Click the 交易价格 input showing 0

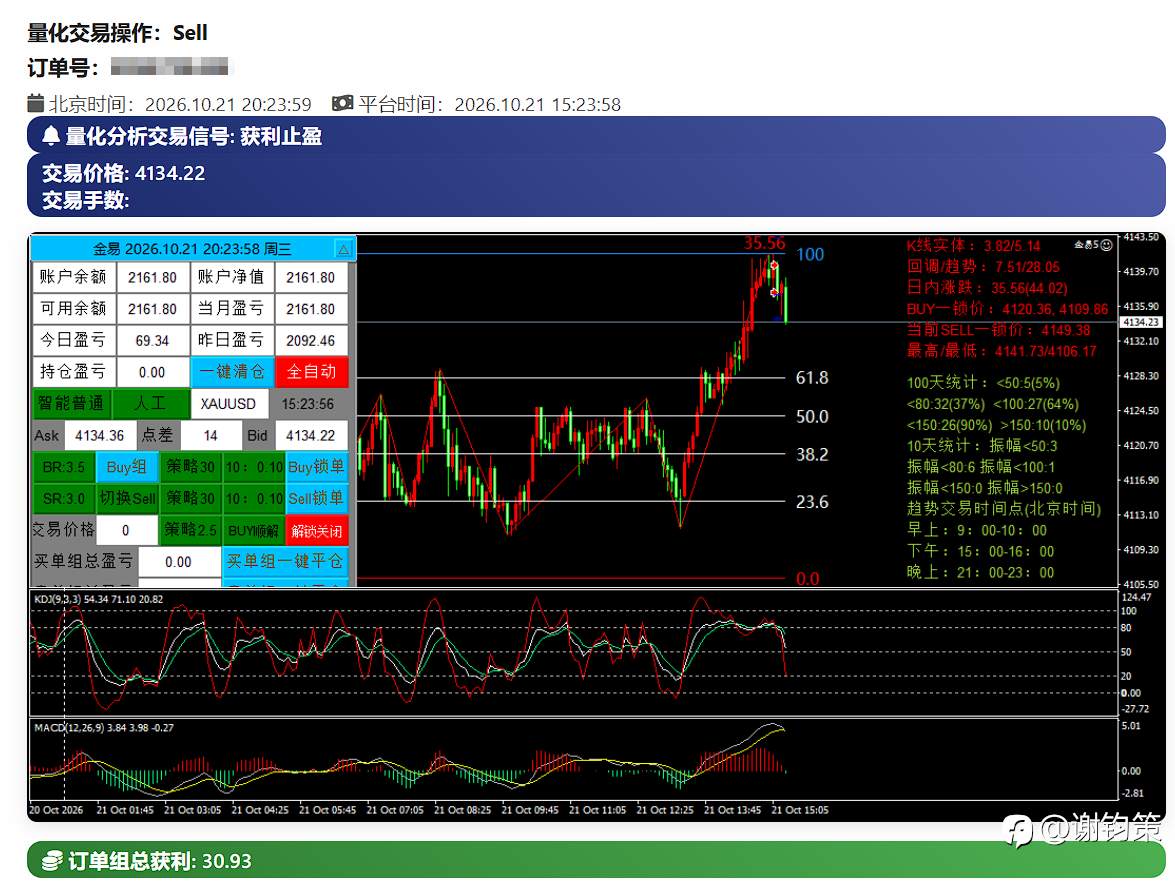[126, 531]
